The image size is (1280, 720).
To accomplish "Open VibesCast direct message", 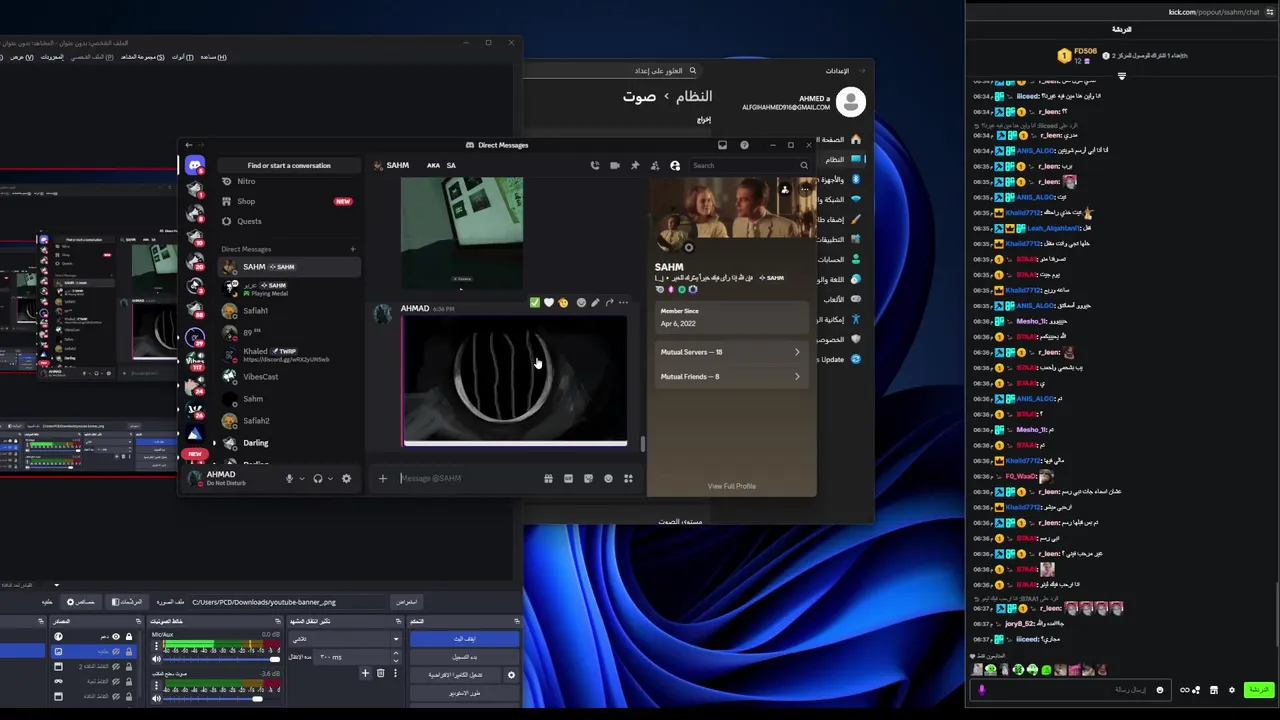I will point(289,377).
